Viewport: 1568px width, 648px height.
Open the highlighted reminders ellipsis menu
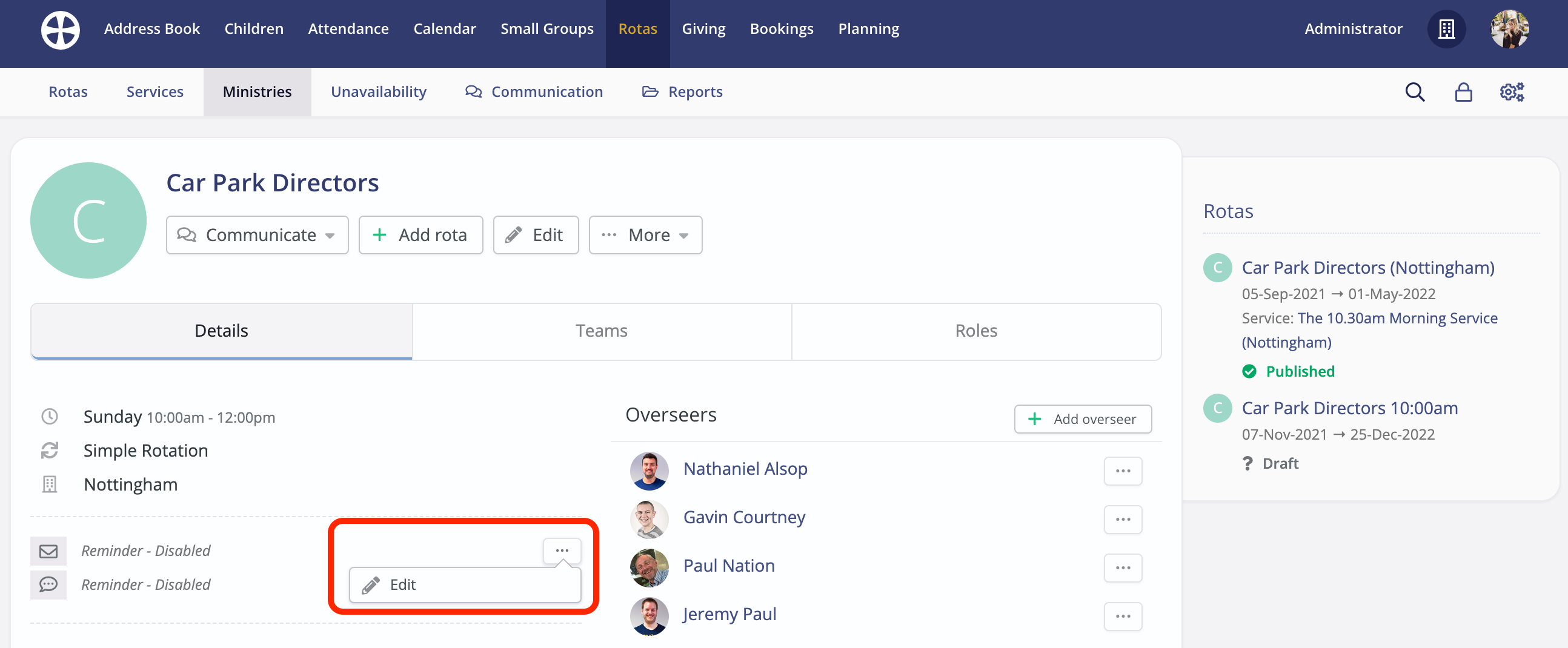562,550
